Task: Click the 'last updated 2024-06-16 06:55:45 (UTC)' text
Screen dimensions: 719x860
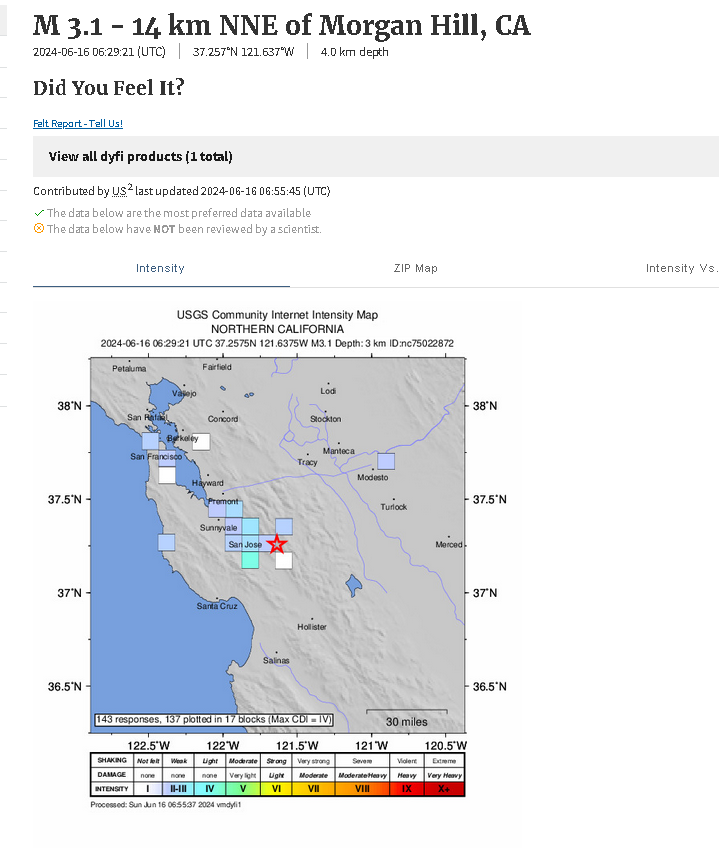Action: [x=233, y=191]
